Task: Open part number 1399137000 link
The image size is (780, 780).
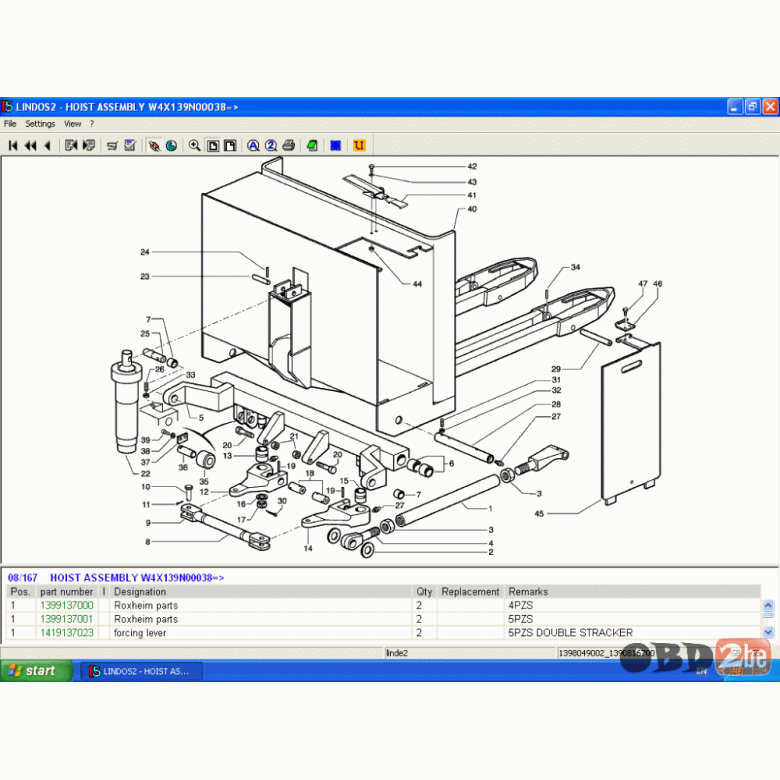Action: (x=67, y=605)
